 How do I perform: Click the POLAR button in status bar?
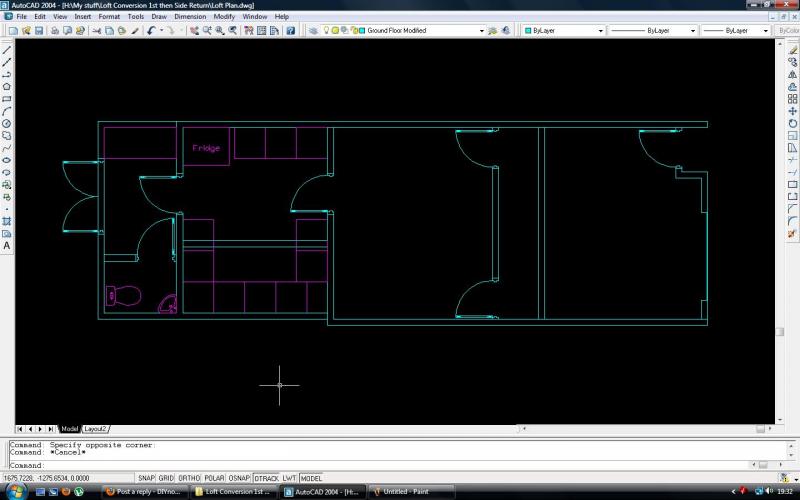coord(214,478)
